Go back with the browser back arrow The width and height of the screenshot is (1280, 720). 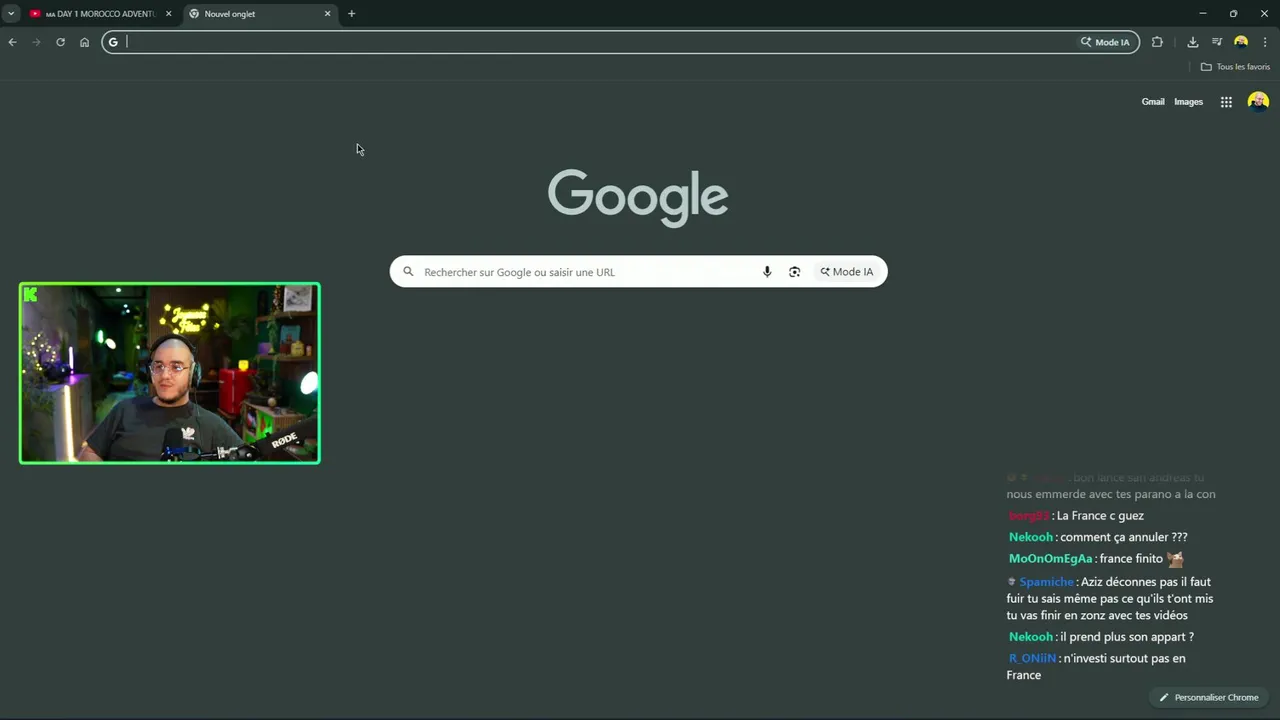[x=12, y=42]
